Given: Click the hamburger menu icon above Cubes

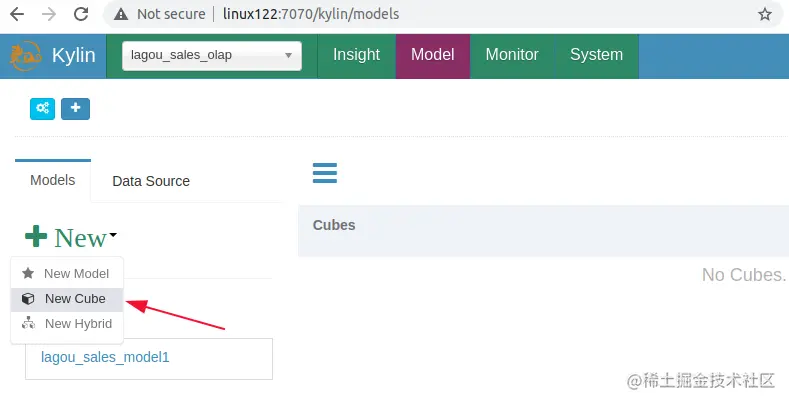Looking at the screenshot, I should click(325, 173).
